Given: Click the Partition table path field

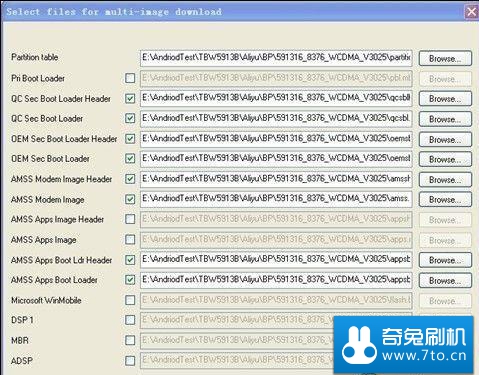Looking at the screenshot, I should point(276,58).
